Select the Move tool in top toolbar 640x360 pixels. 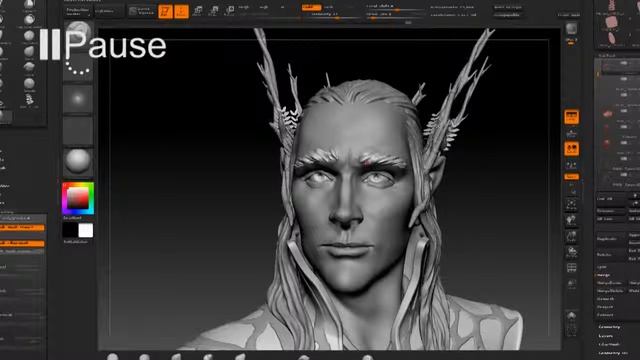click(x=198, y=11)
